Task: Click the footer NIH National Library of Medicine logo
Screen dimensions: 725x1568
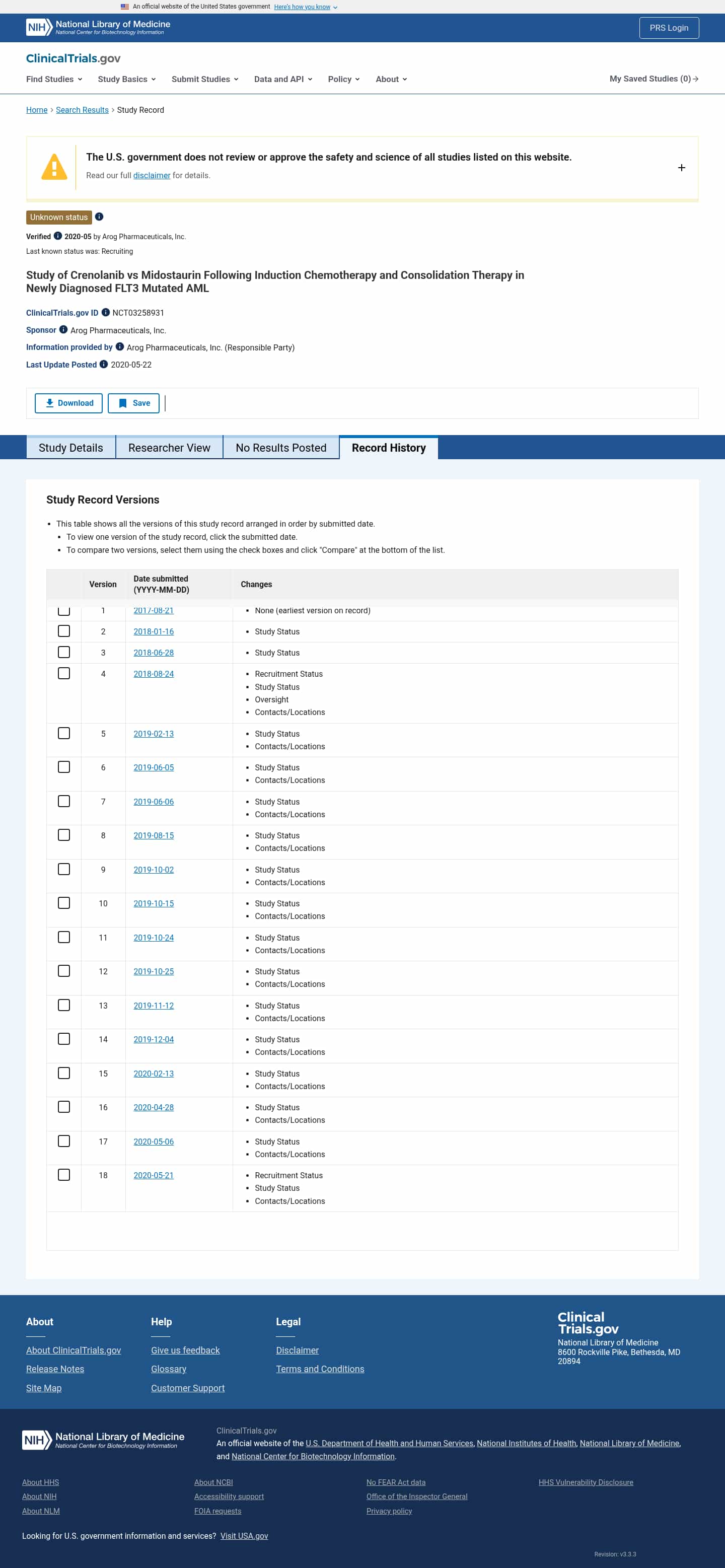Action: pyautogui.click(x=104, y=1440)
